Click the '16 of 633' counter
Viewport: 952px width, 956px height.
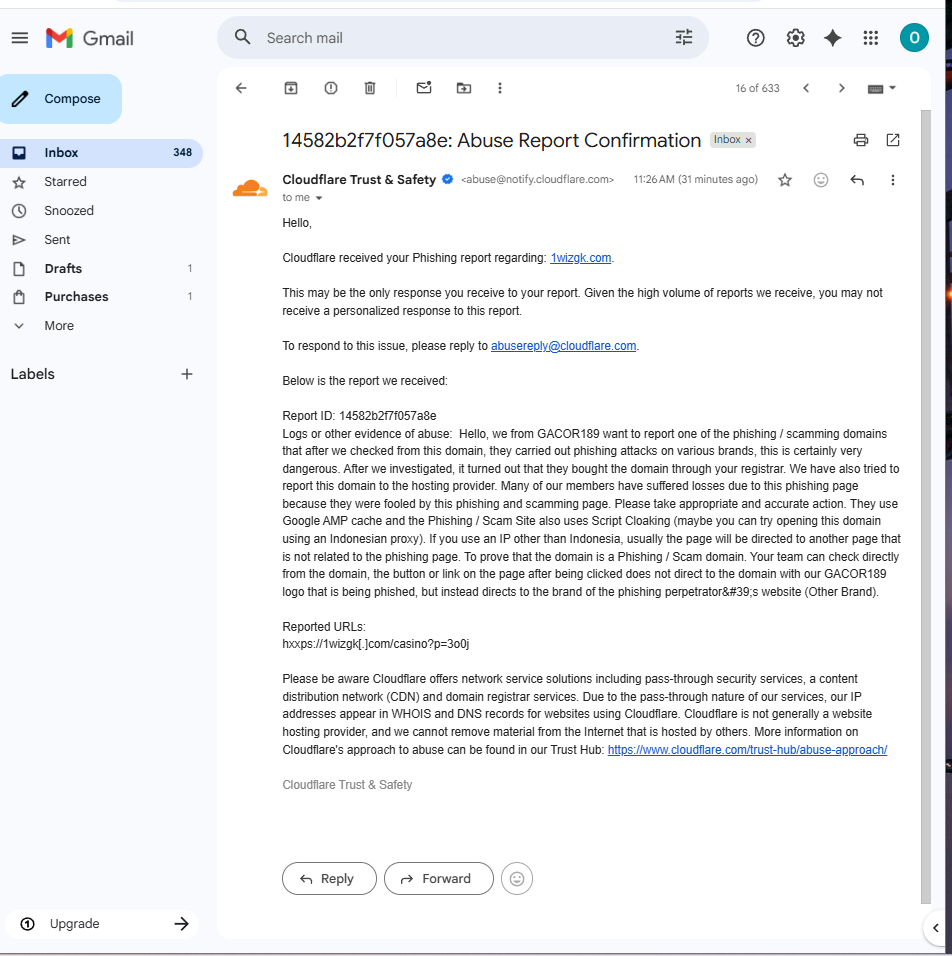coord(757,88)
